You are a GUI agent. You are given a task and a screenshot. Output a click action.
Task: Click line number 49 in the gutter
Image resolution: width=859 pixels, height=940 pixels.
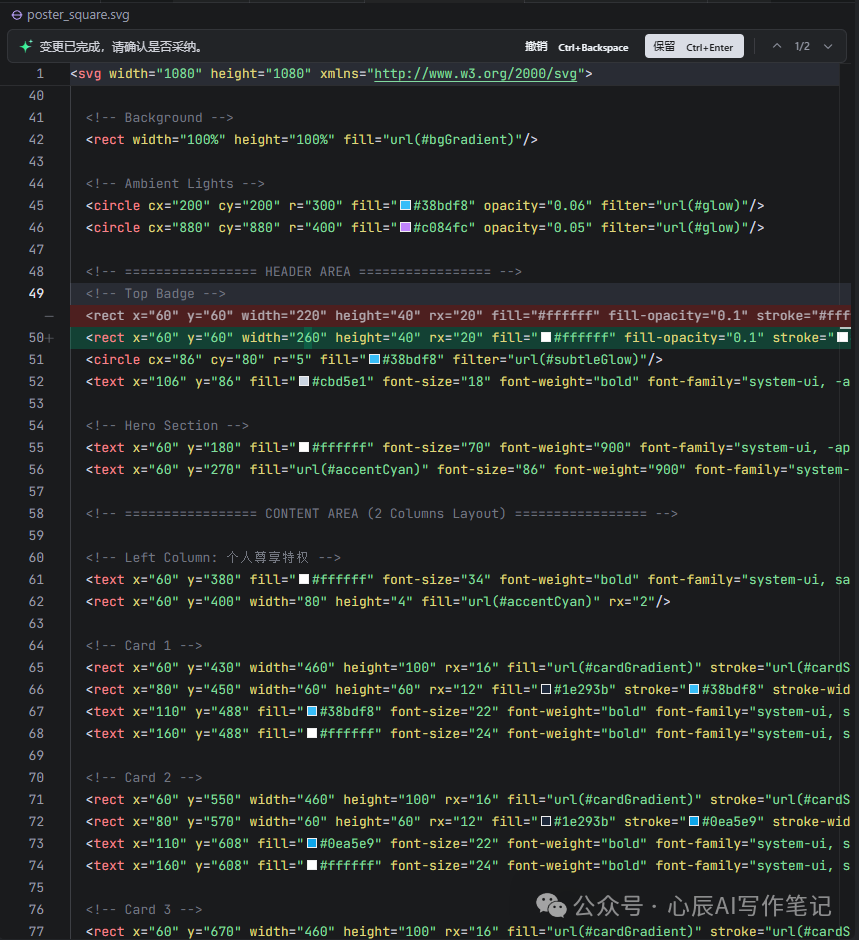37,294
